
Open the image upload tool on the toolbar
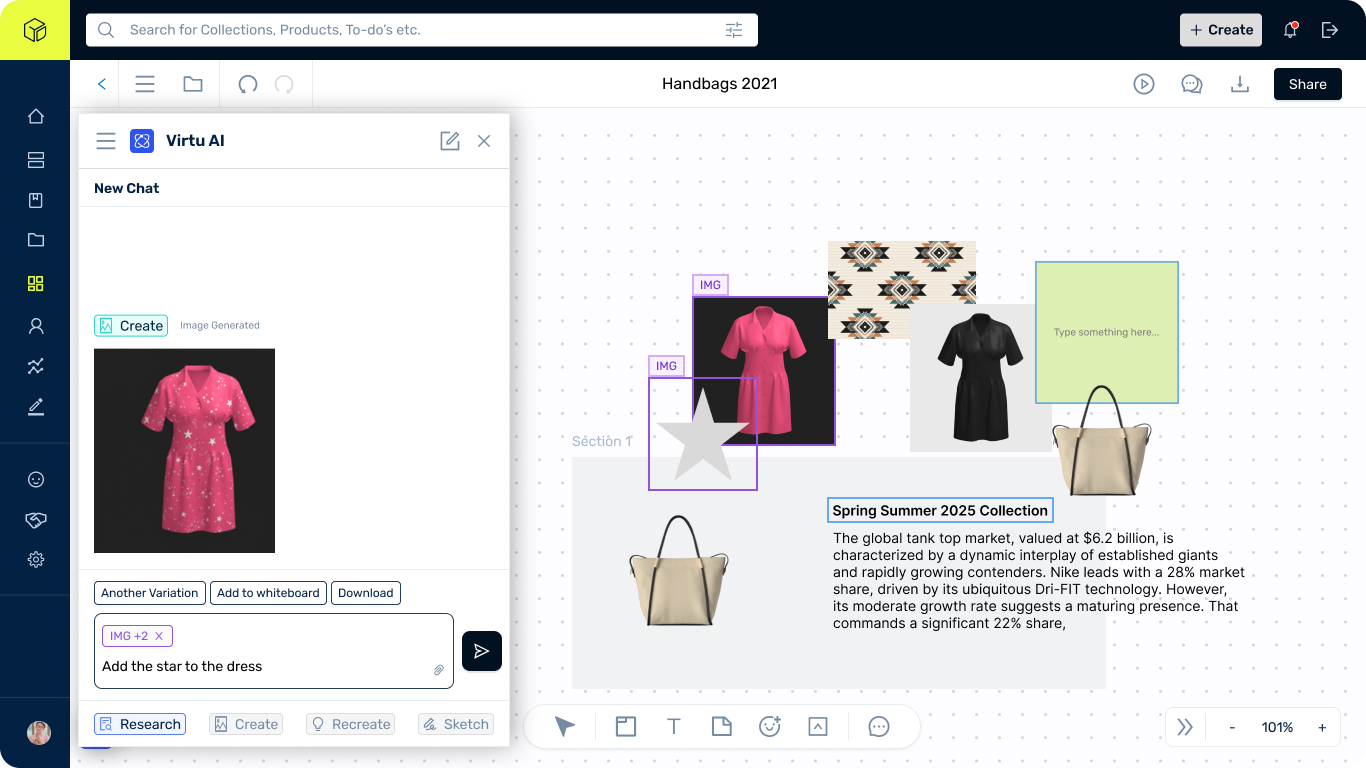point(817,726)
